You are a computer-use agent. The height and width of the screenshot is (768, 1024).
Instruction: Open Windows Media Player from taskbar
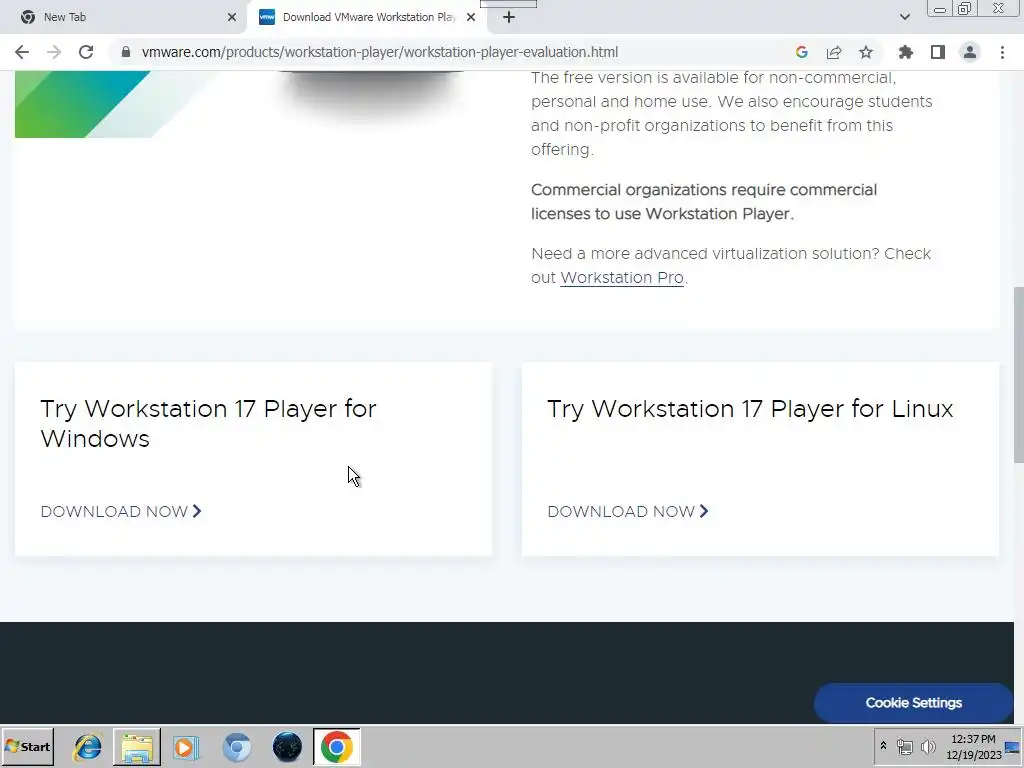pos(186,747)
